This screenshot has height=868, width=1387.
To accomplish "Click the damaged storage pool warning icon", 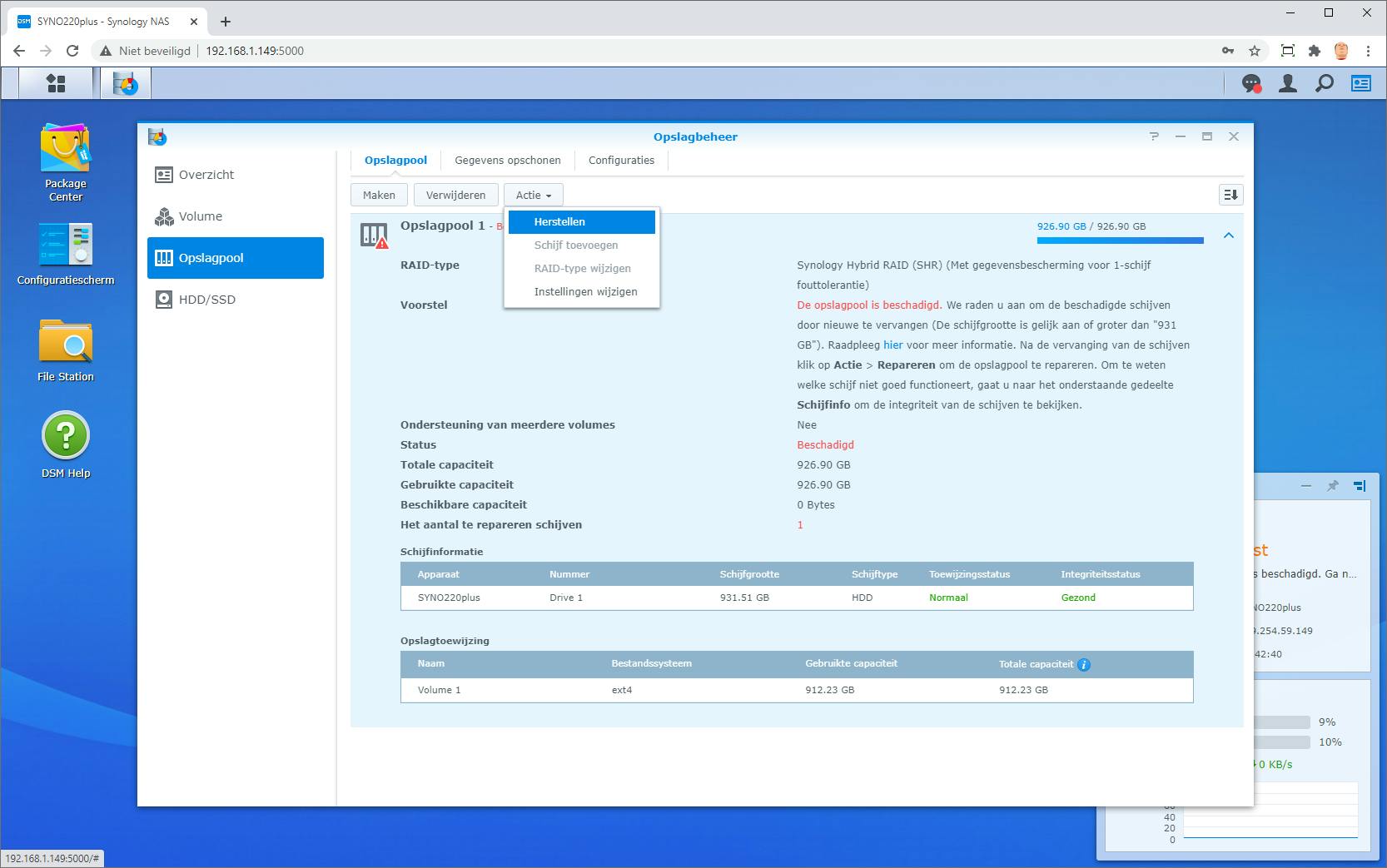I will click(374, 236).
